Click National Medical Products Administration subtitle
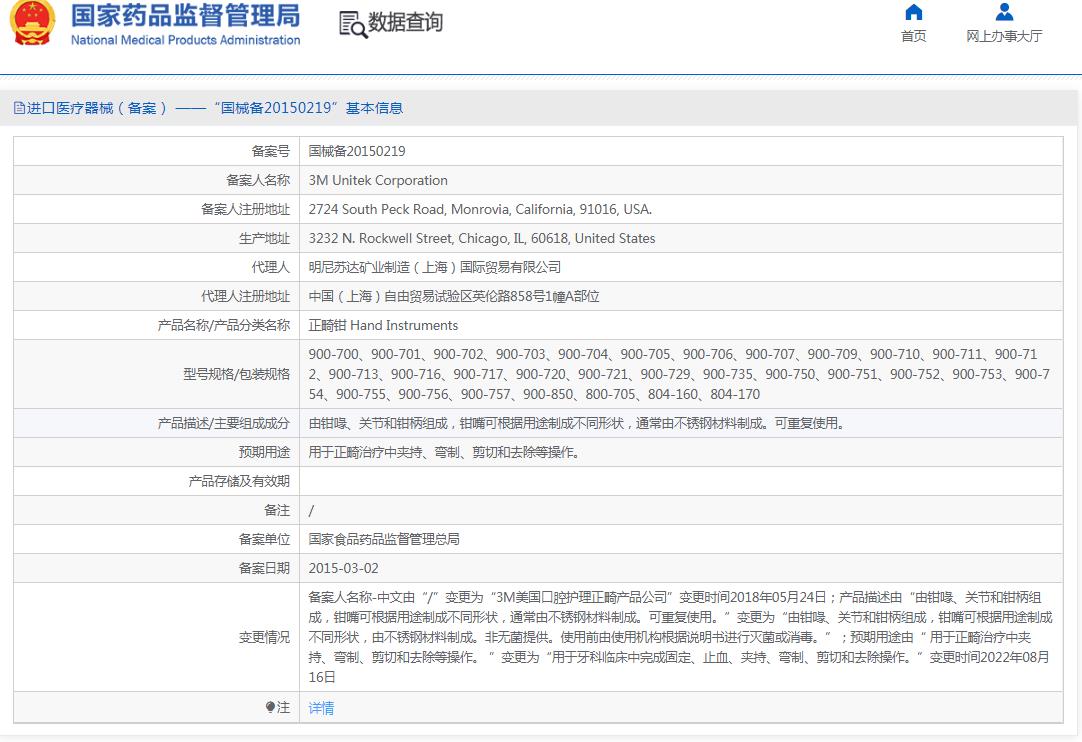Image resolution: width=1082 pixels, height=742 pixels. click(x=186, y=40)
